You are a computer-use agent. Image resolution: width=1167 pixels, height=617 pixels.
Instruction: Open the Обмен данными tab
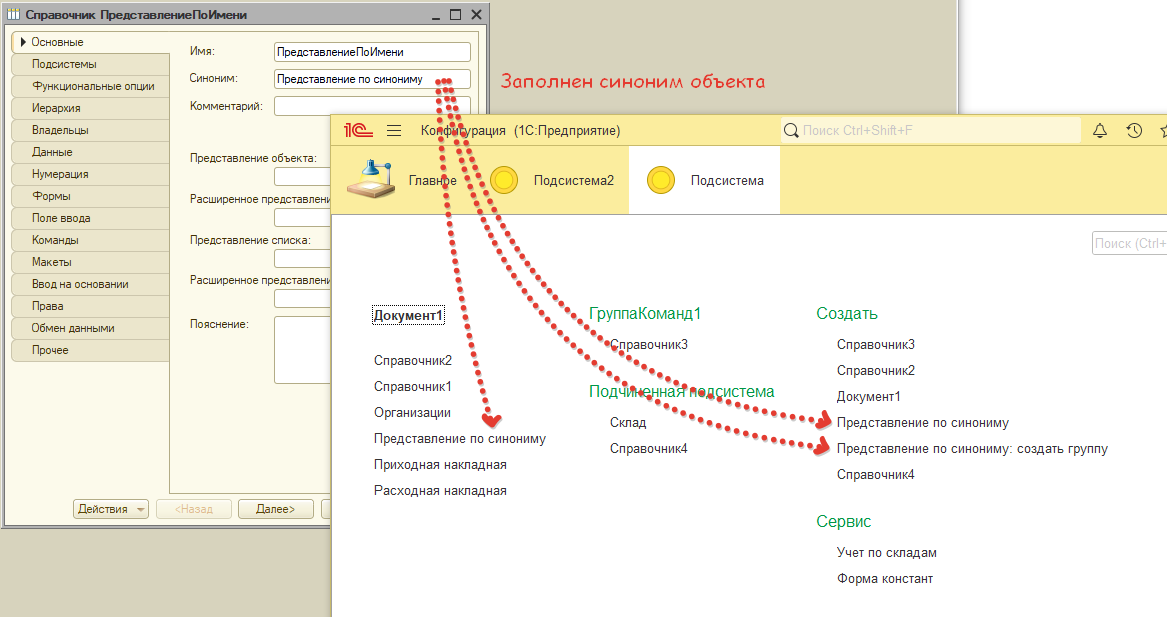(91, 328)
